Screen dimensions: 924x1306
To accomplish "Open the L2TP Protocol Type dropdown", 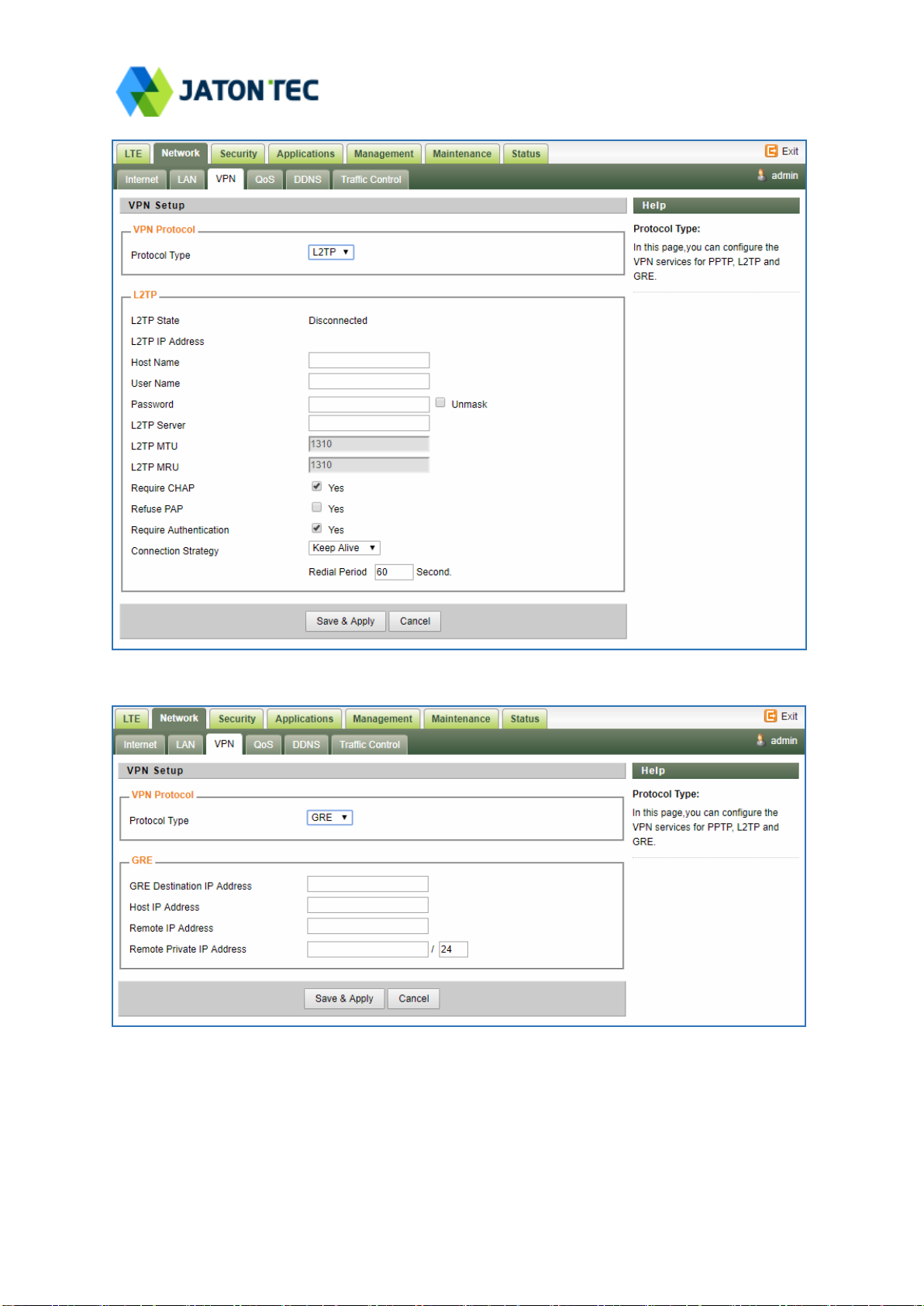I will pyautogui.click(x=331, y=252).
